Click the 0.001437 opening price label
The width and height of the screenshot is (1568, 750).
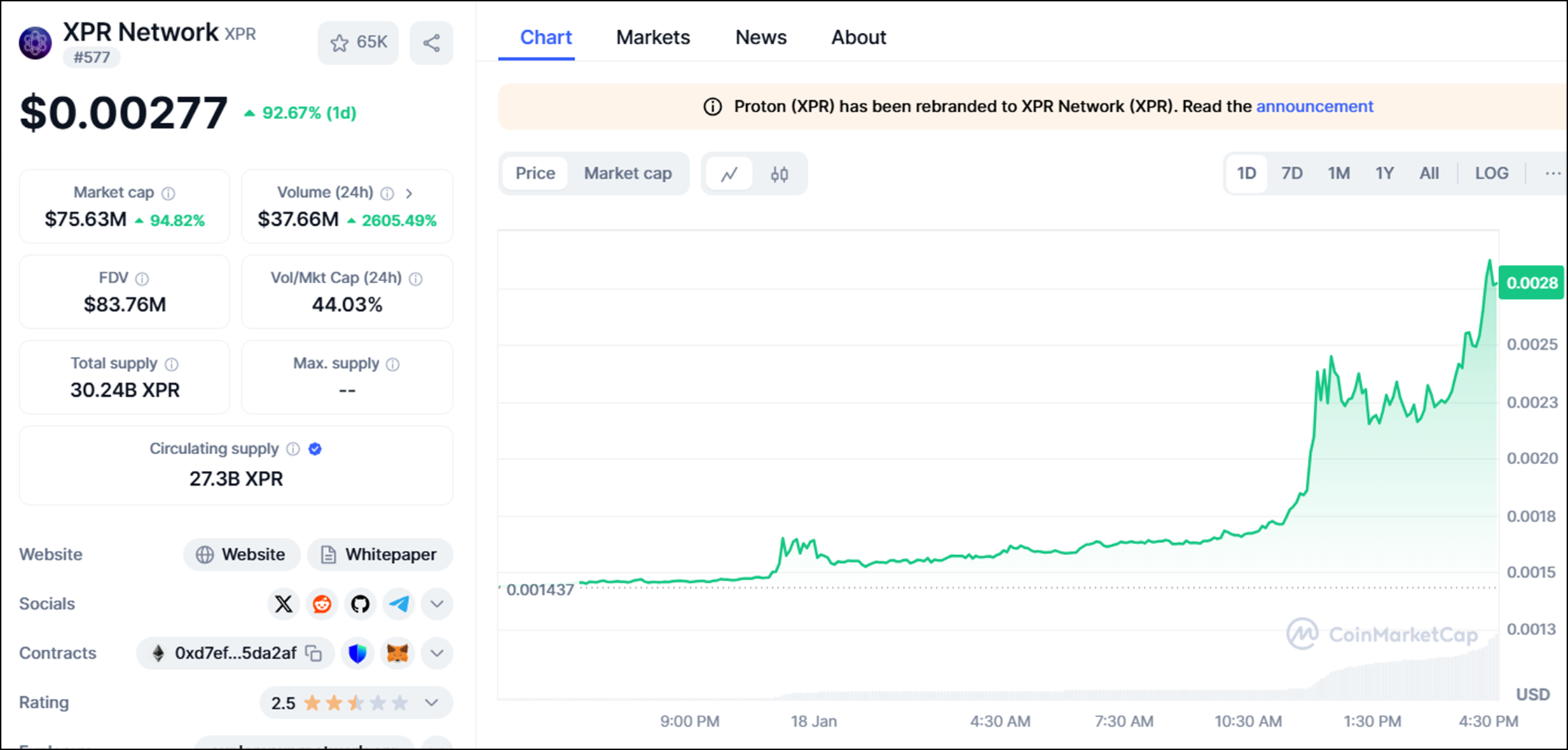point(539,589)
